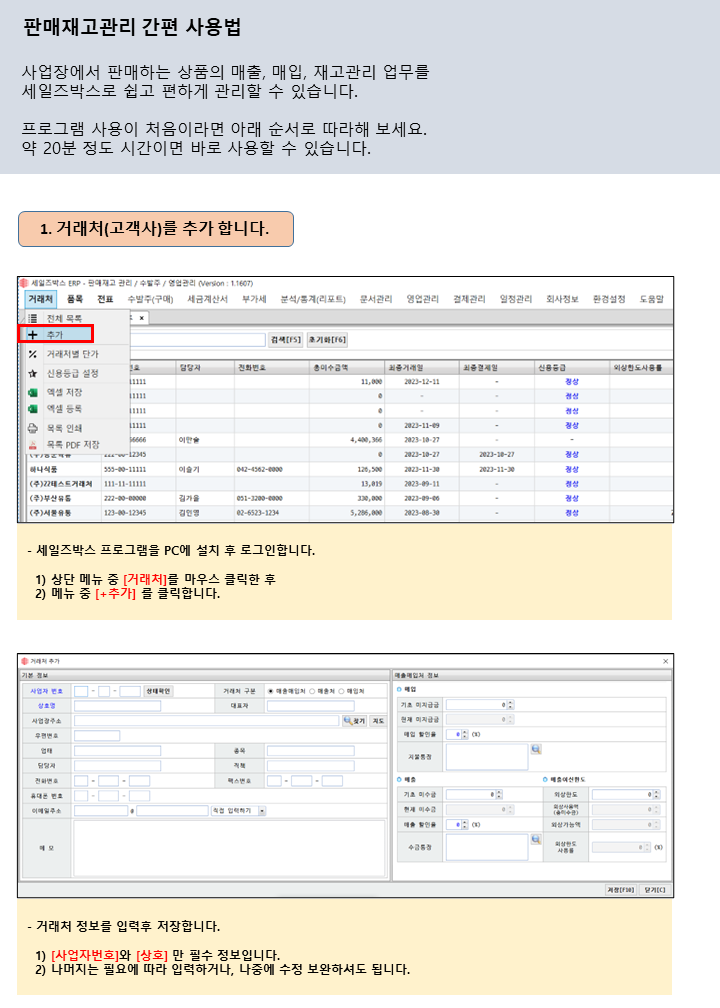Adjust the 기초 미수금 spinner

[x=498, y=795]
